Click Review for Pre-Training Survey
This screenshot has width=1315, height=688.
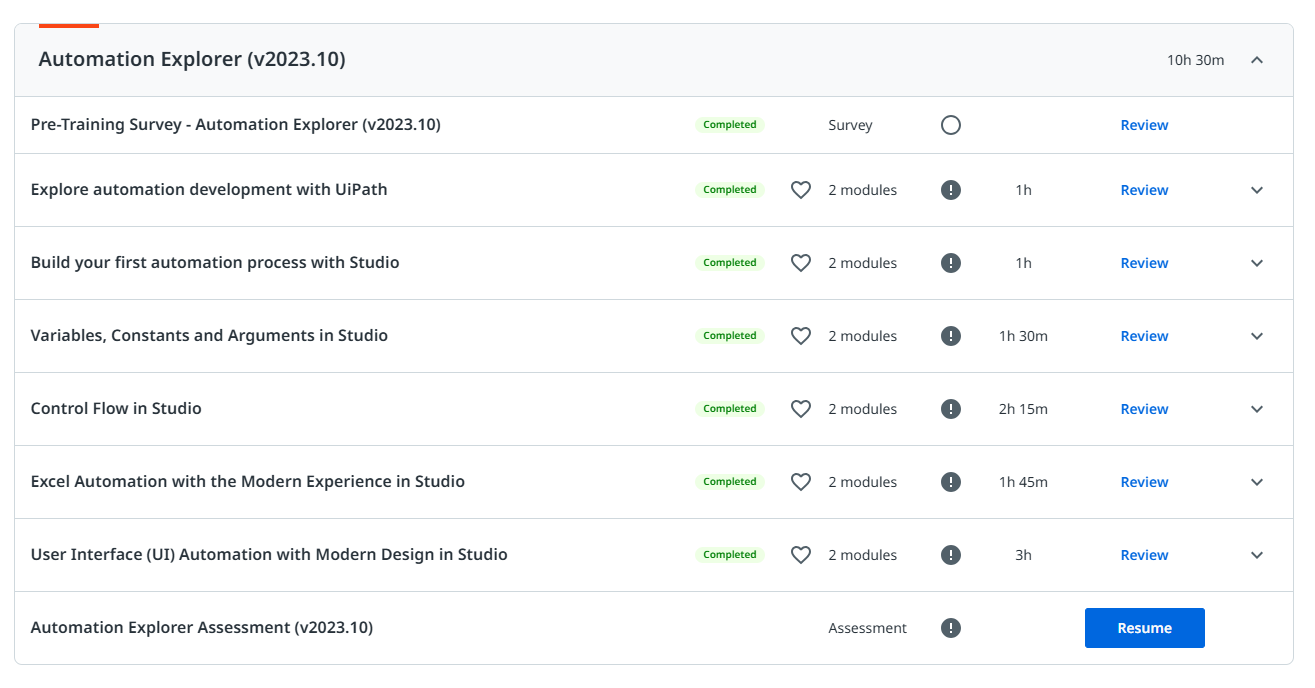pyautogui.click(x=1144, y=125)
